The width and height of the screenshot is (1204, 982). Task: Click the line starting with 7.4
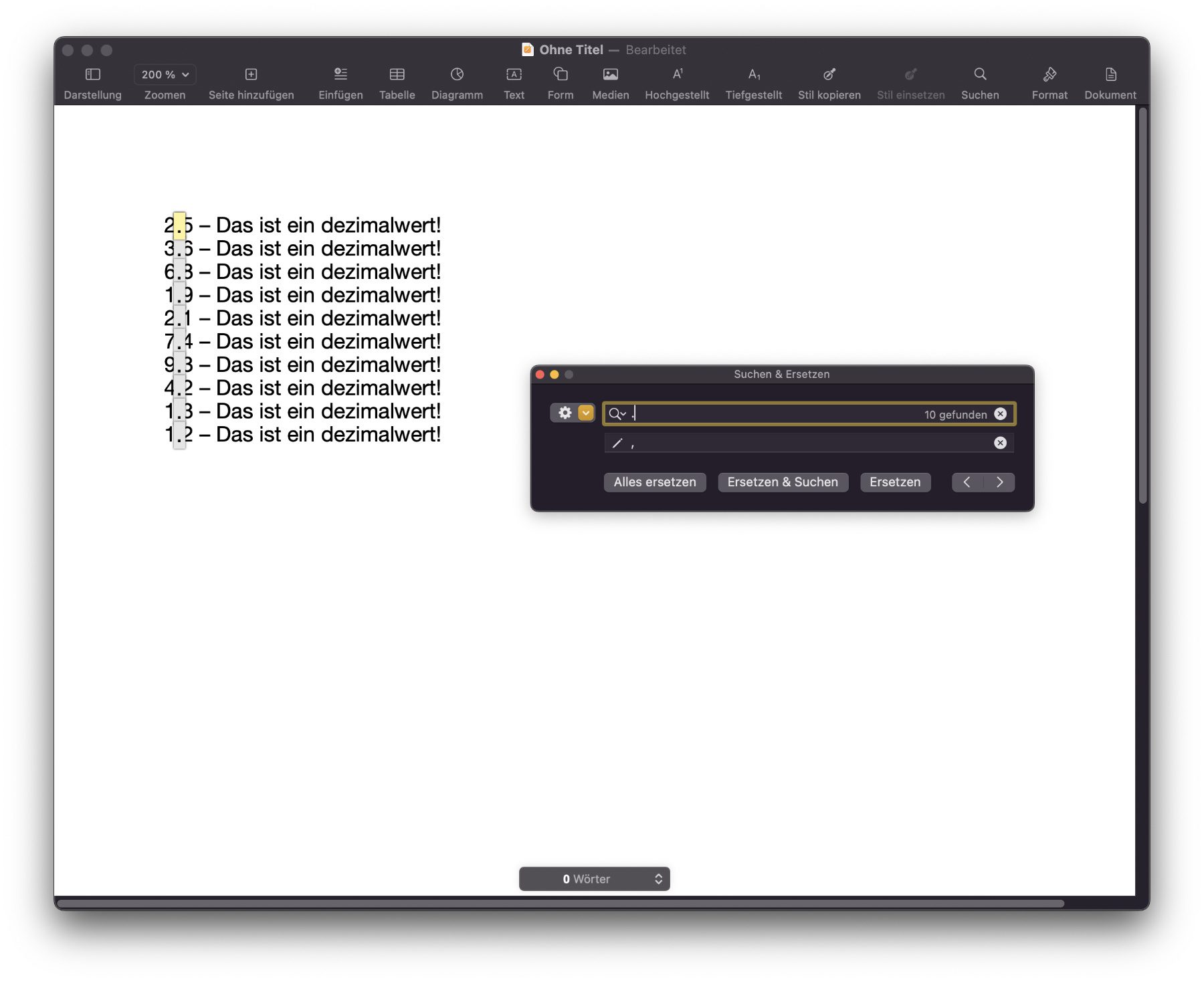pos(302,342)
